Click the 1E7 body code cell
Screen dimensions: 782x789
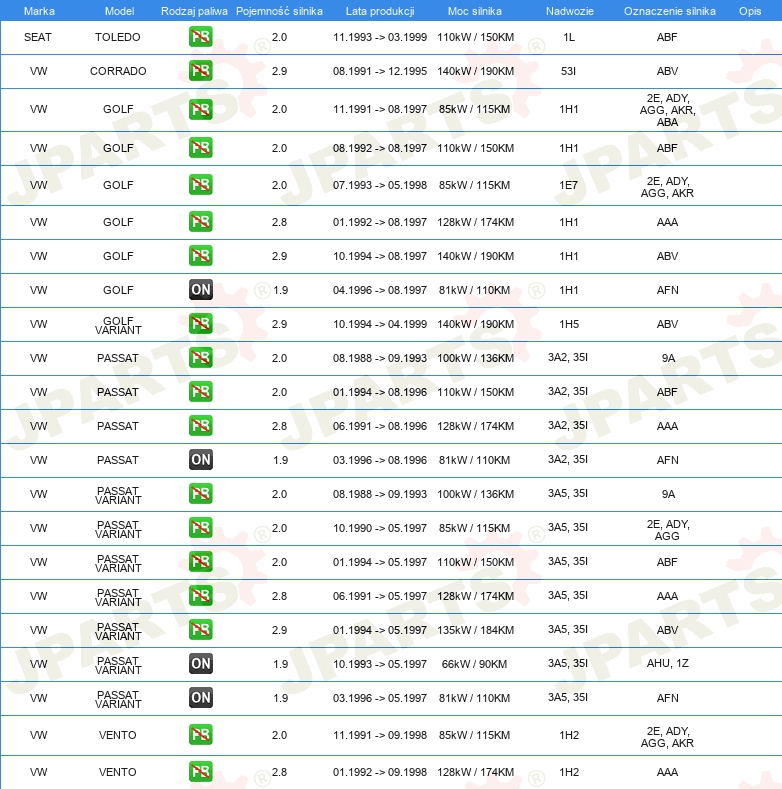point(569,185)
